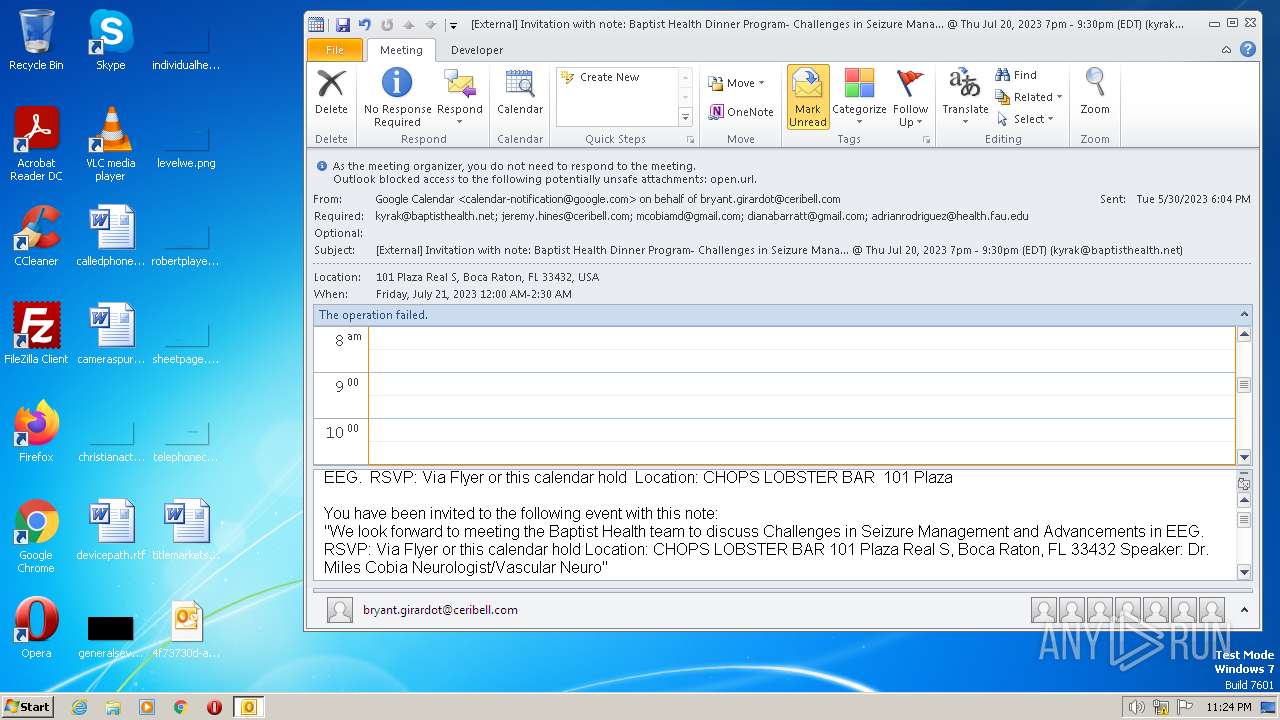Open Tags group dialog launcher
The image size is (1280, 720).
[x=925, y=140]
